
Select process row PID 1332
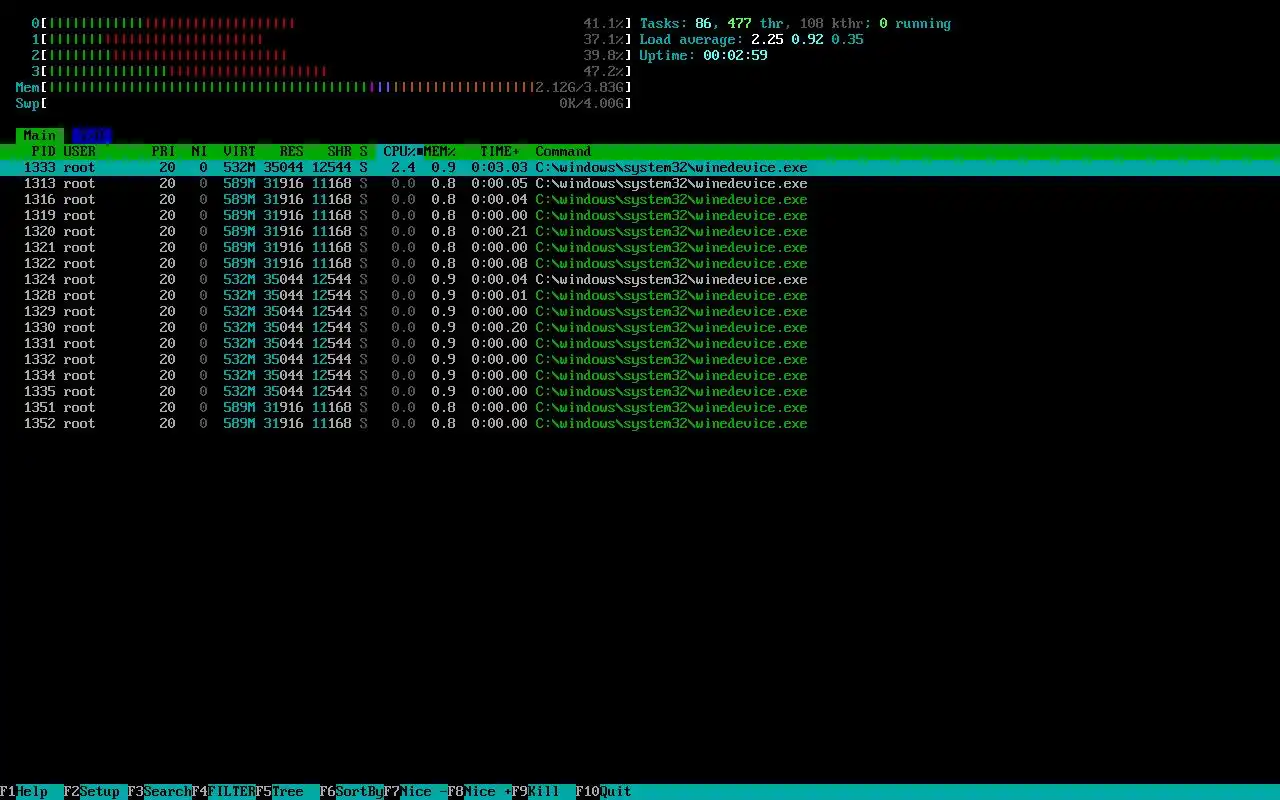(x=640, y=359)
